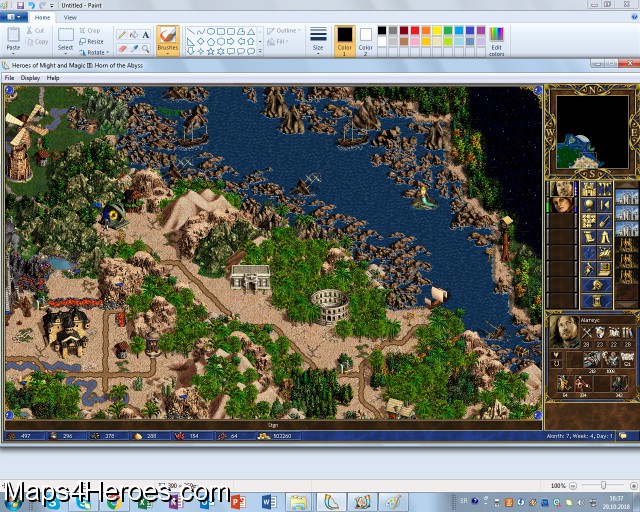
Task: Open the Quest Log orb button
Action: (589, 205)
